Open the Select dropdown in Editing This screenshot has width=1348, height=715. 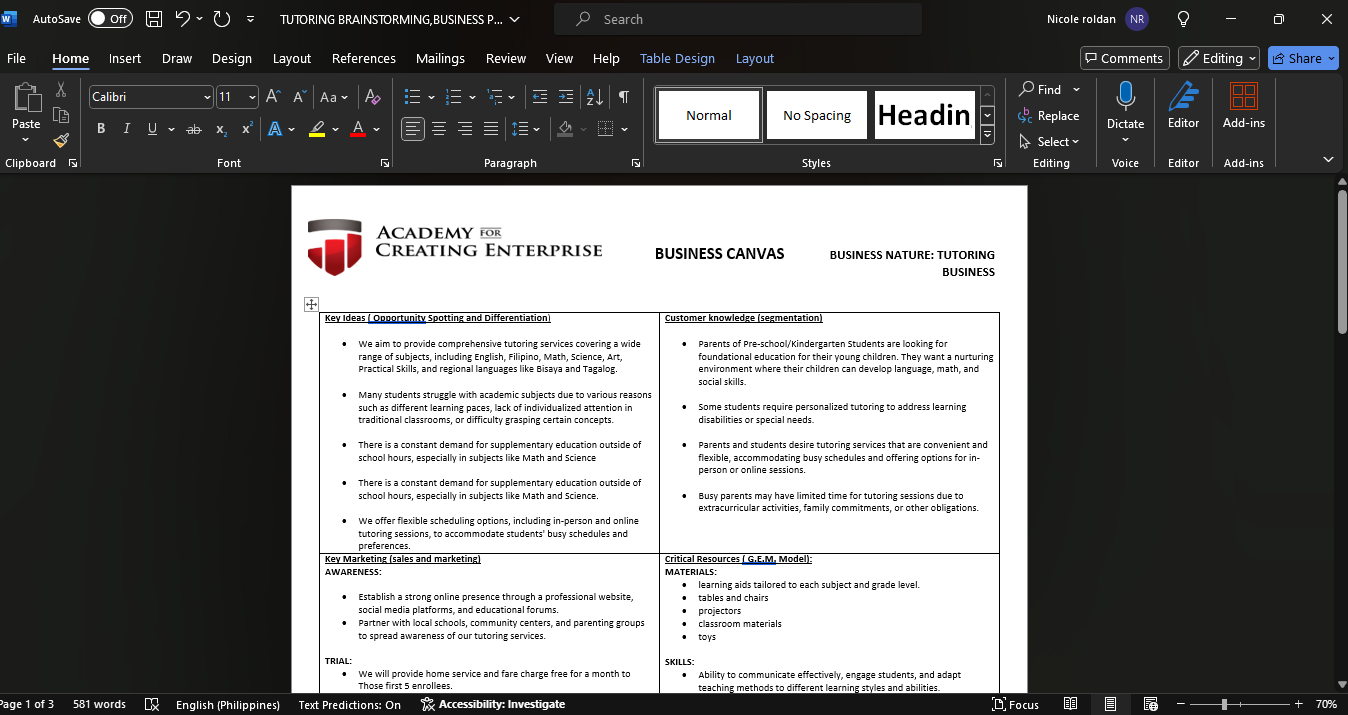(x=1049, y=142)
